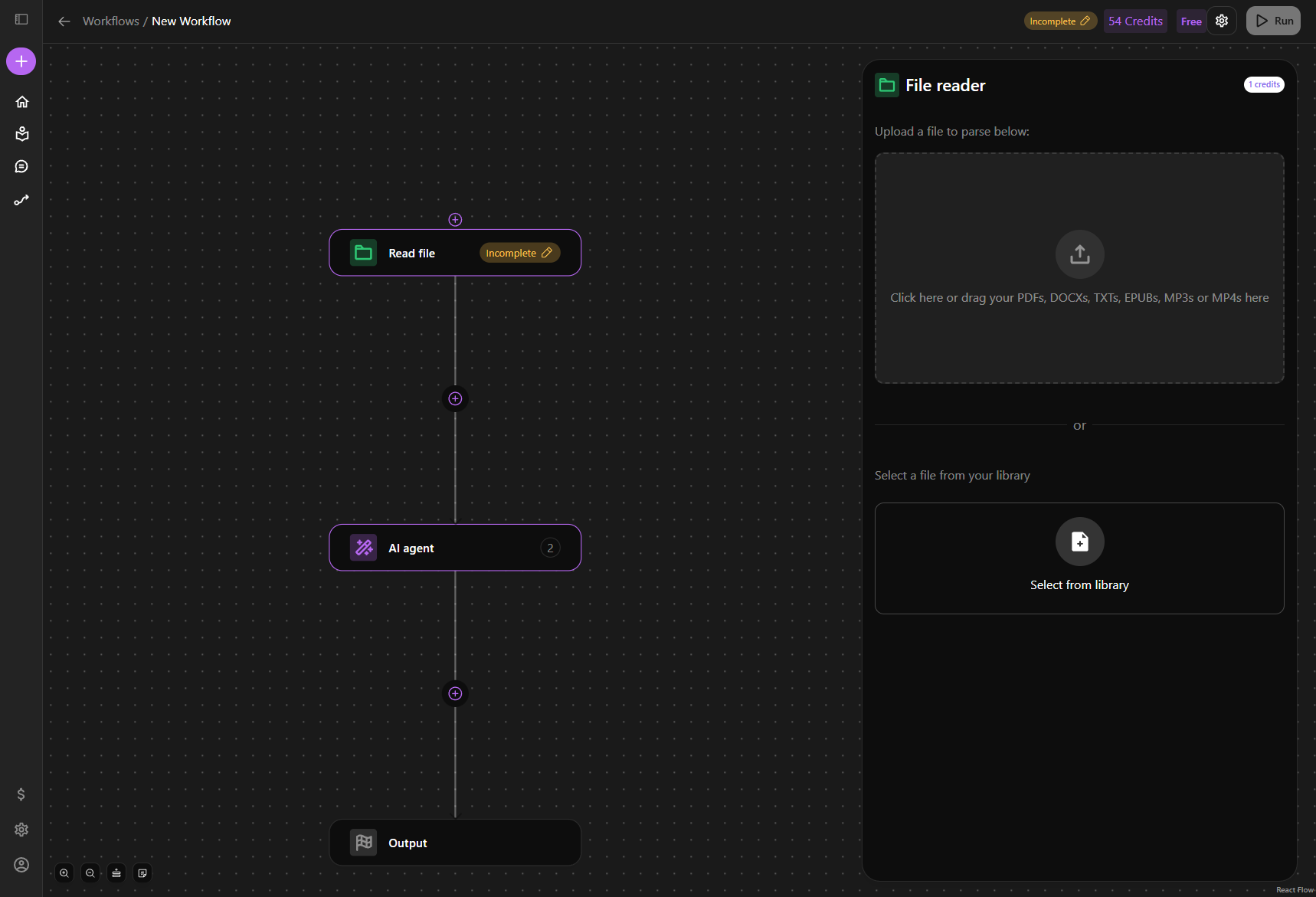Click the 54 Credits badge

click(x=1135, y=21)
